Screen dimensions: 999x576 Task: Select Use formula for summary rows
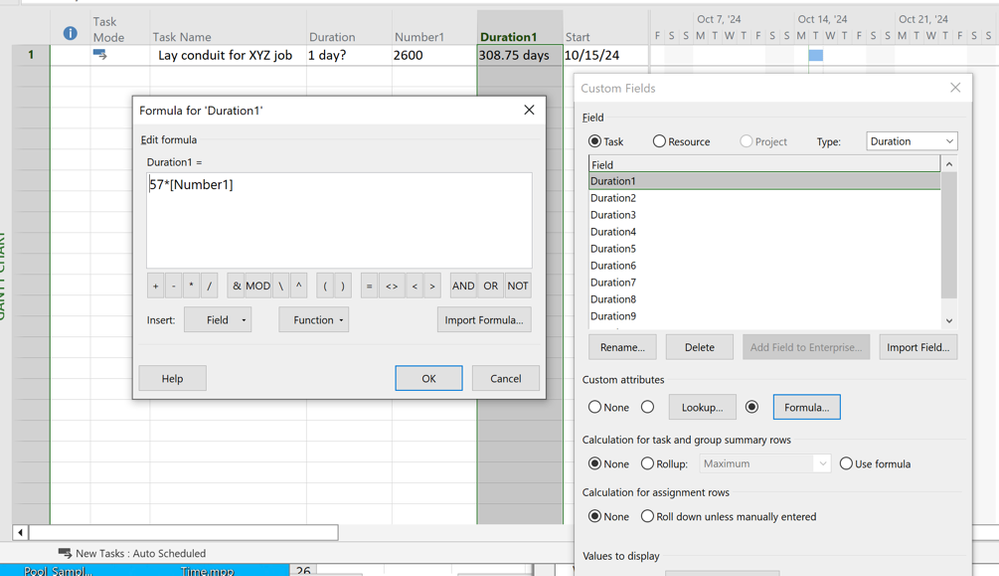point(846,464)
